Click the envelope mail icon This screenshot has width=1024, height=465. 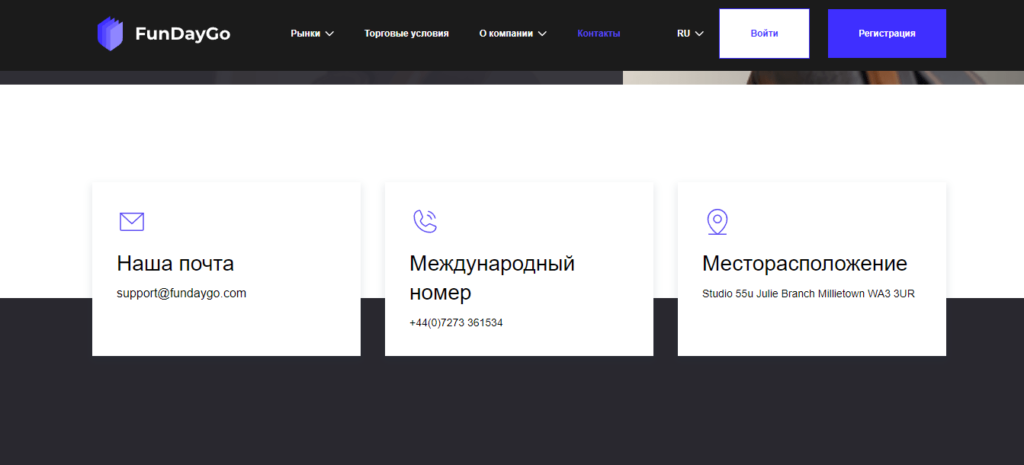point(131,222)
